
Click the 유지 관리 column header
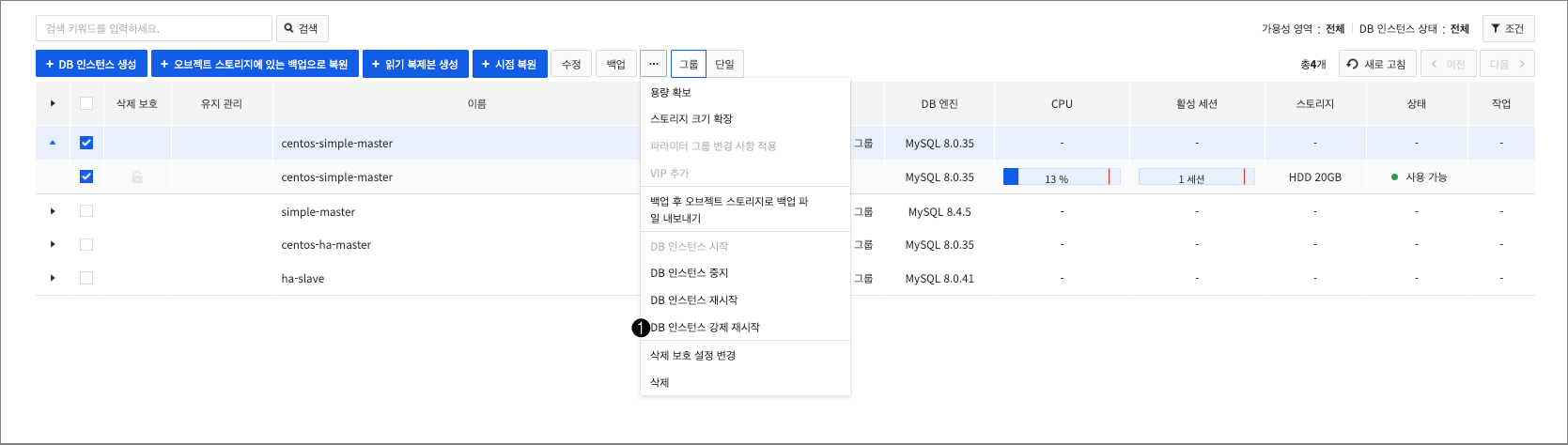[x=222, y=103]
